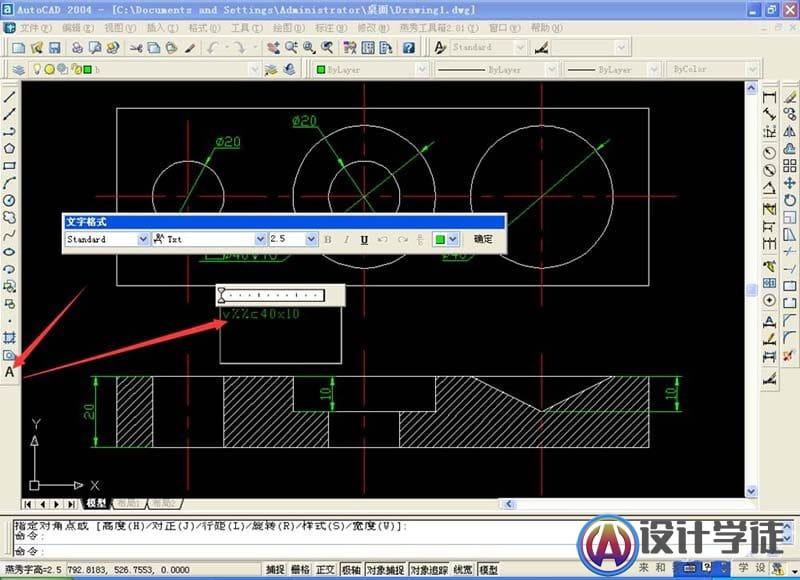Image resolution: width=800 pixels, height=580 pixels.
Task: Click the v%%c40x10 text in editor
Action: (261, 314)
